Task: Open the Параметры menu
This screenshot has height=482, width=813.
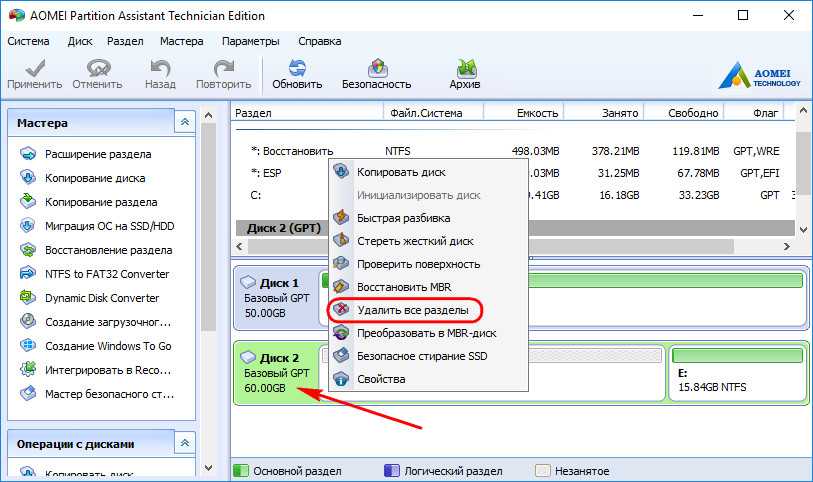Action: tap(250, 41)
